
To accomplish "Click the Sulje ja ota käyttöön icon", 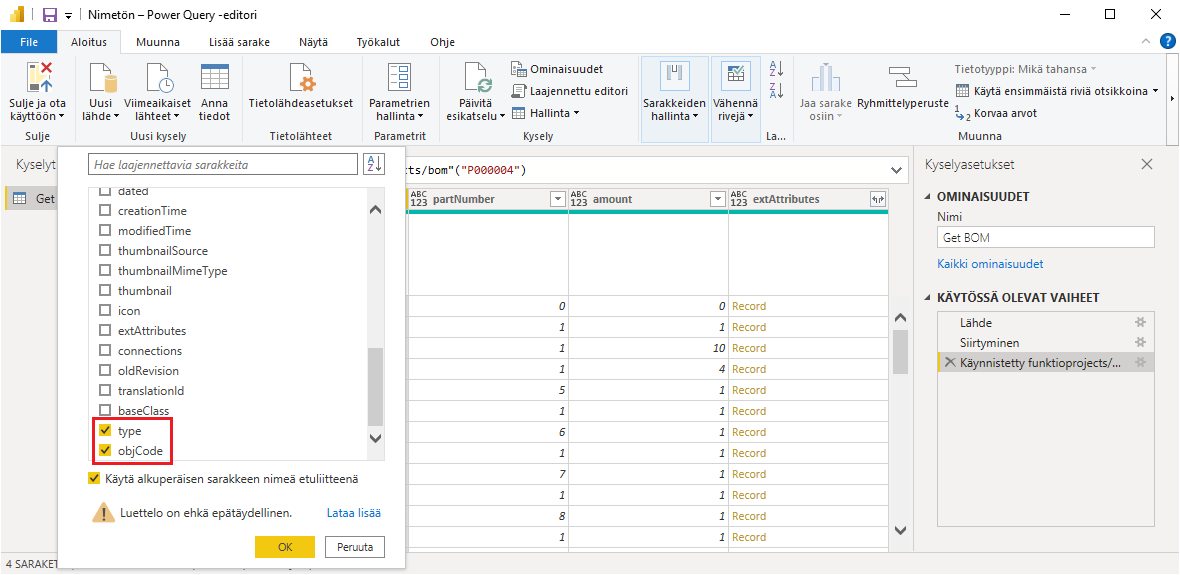I will point(38,78).
